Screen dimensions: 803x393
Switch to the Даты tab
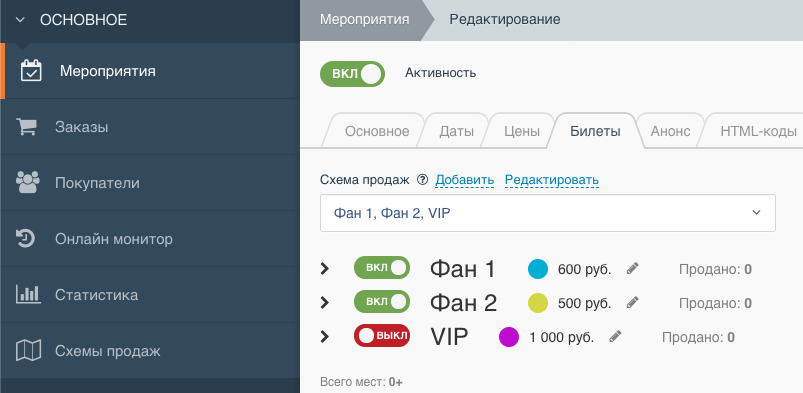pyautogui.click(x=456, y=131)
